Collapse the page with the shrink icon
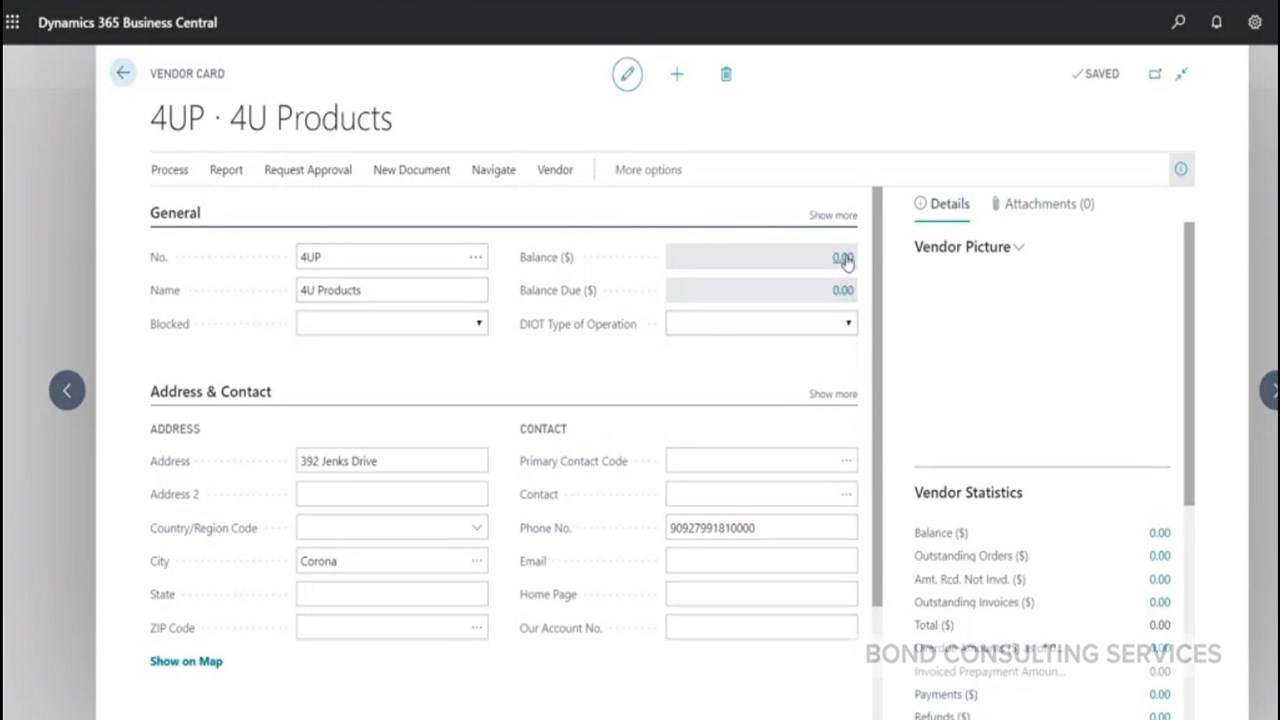 coord(1181,74)
